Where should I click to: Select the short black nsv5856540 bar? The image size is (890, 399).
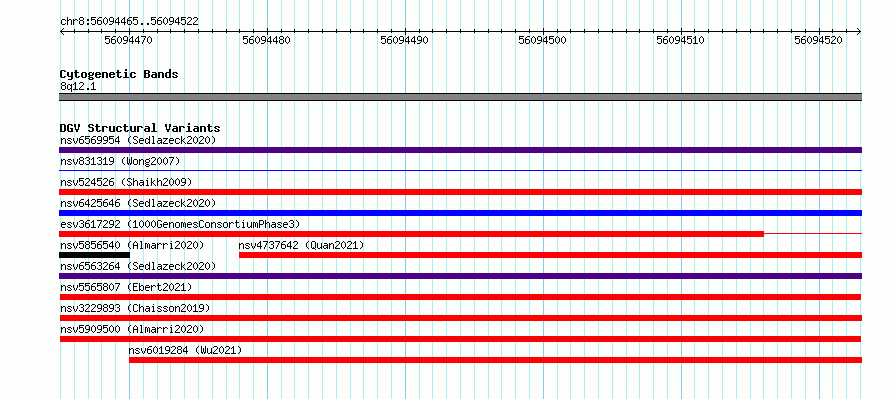click(94, 255)
